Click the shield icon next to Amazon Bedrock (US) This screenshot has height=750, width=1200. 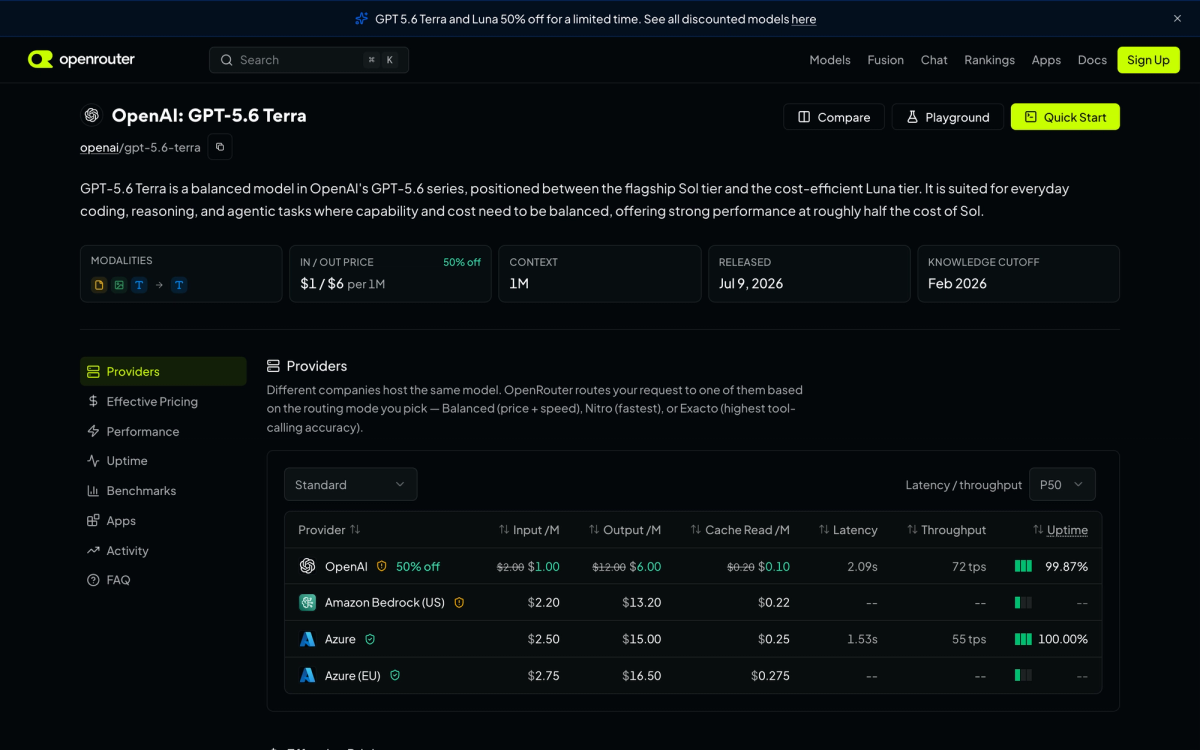tap(459, 603)
